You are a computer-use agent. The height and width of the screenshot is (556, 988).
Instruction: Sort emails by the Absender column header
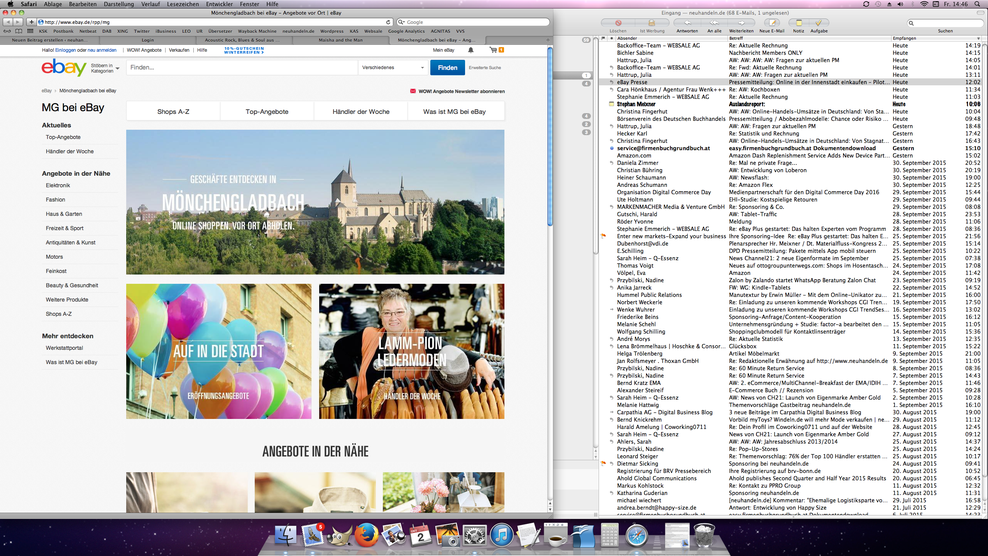[670, 38]
